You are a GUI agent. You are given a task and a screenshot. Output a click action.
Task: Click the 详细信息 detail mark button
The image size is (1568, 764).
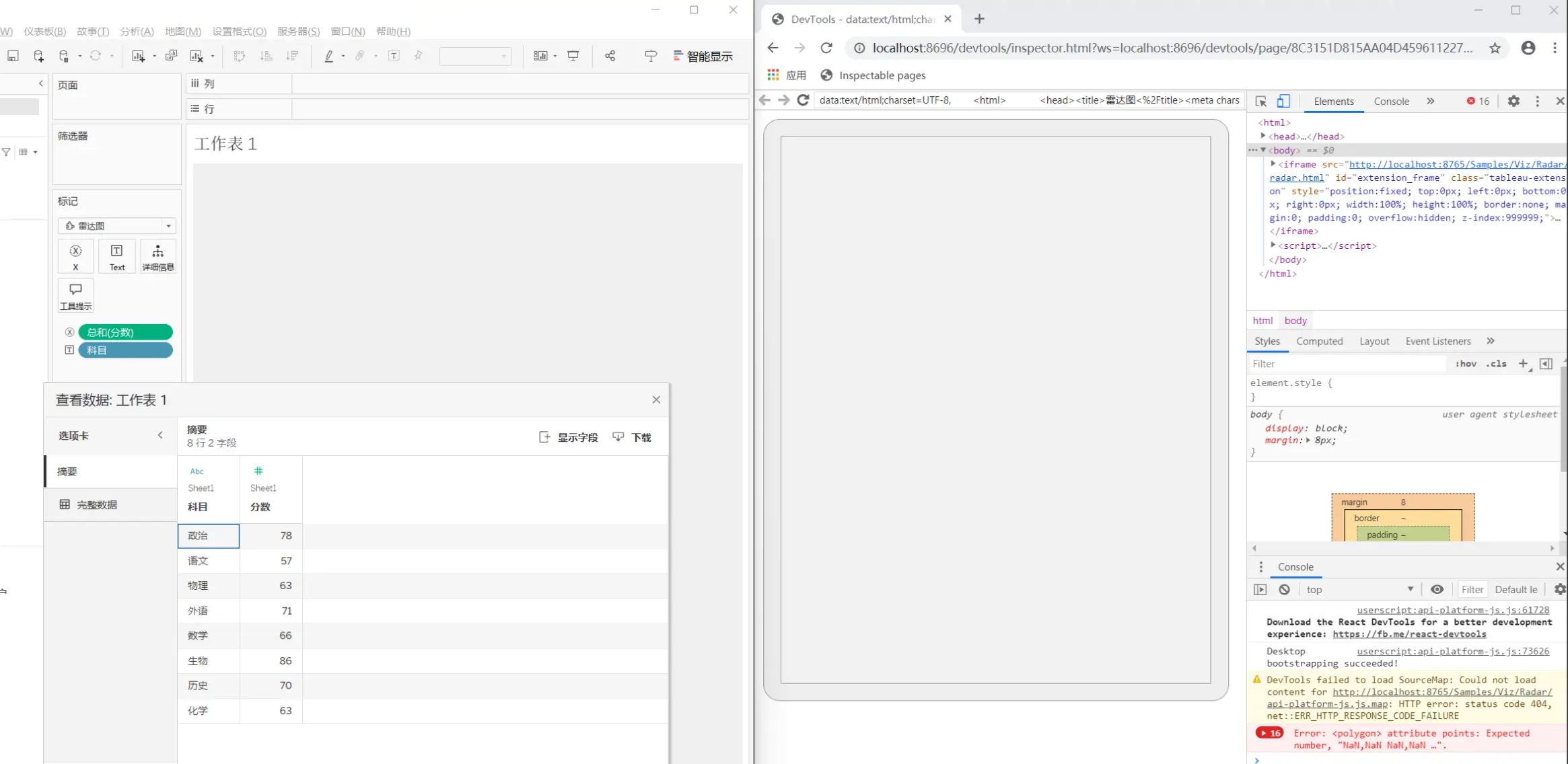(158, 256)
